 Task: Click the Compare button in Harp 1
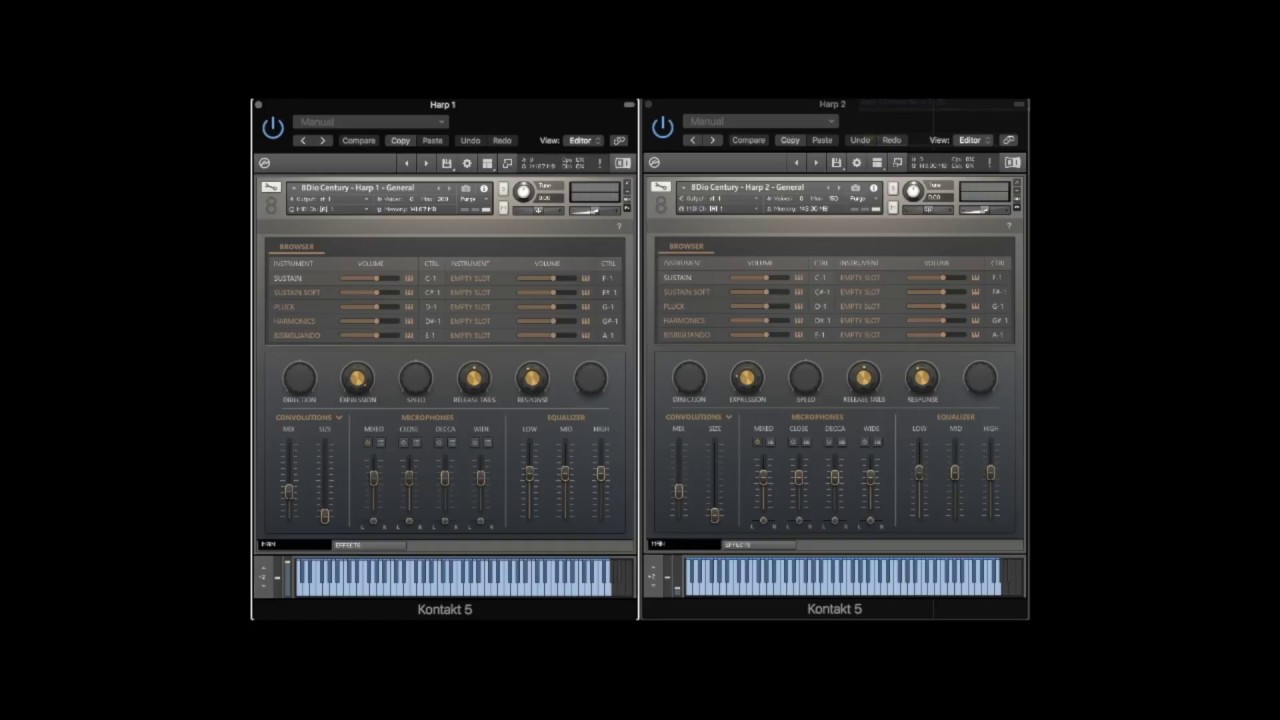[359, 141]
